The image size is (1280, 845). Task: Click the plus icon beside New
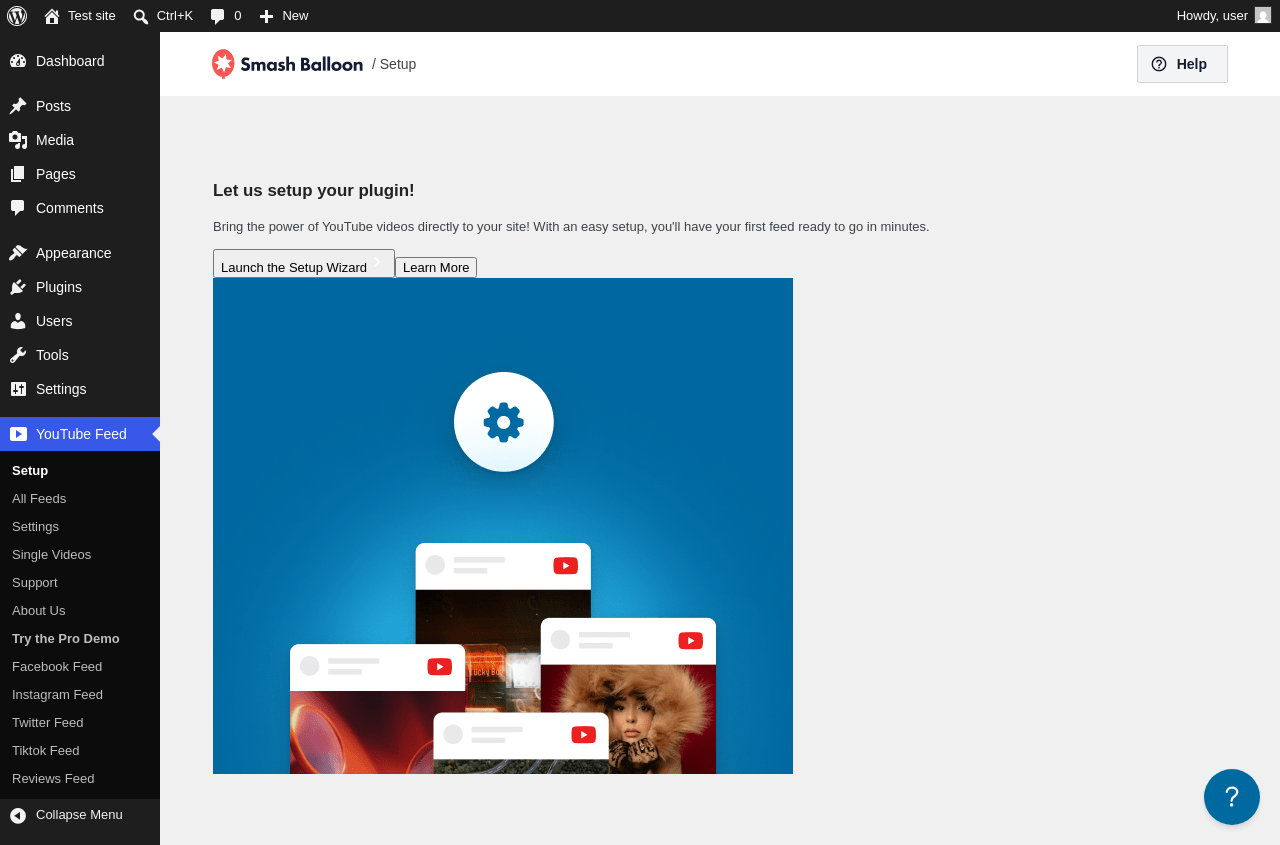266,16
